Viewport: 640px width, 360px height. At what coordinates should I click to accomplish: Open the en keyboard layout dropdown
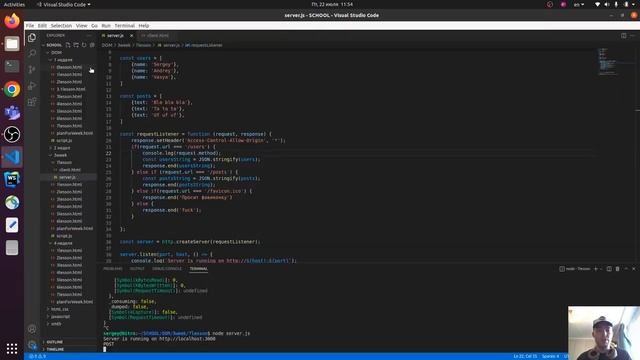(x=579, y=4)
